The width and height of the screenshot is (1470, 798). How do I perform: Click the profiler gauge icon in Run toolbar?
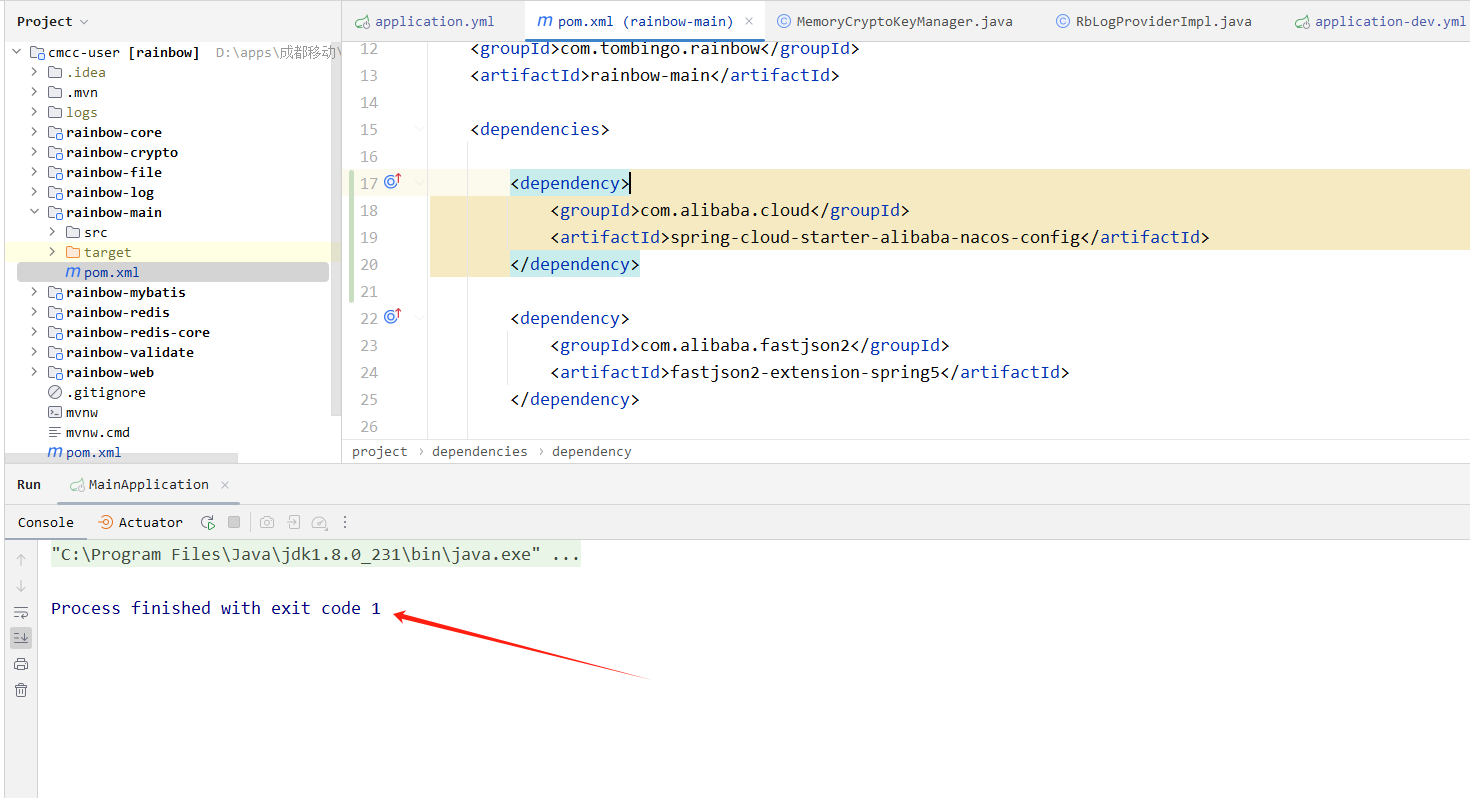[x=319, y=522]
